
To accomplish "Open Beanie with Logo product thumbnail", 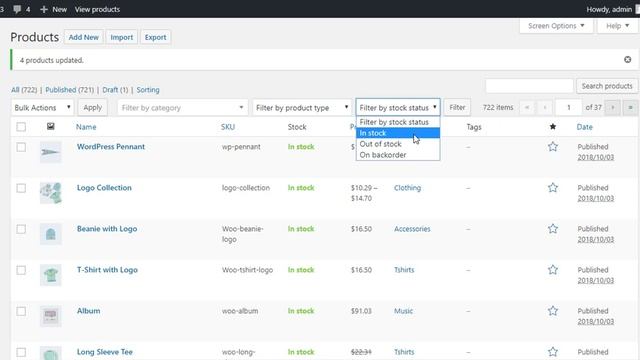I will (51, 234).
